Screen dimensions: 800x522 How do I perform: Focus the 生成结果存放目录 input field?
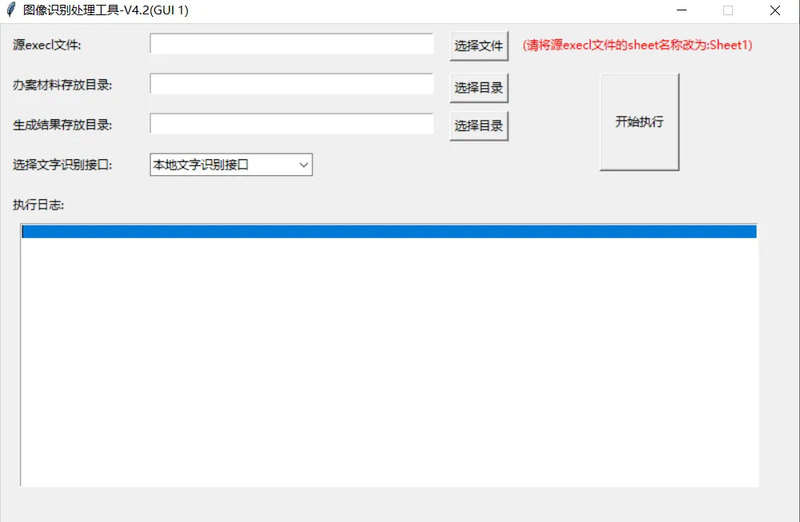292,124
